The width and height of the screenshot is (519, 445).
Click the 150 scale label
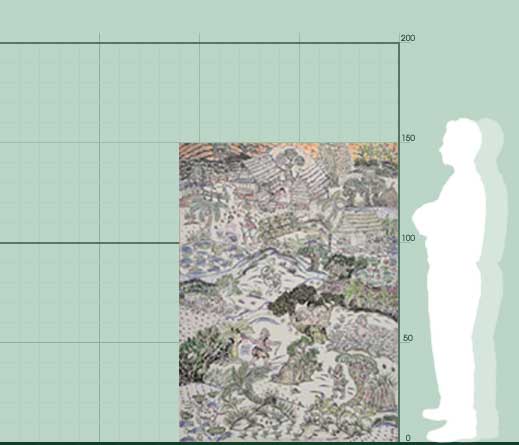(408, 138)
